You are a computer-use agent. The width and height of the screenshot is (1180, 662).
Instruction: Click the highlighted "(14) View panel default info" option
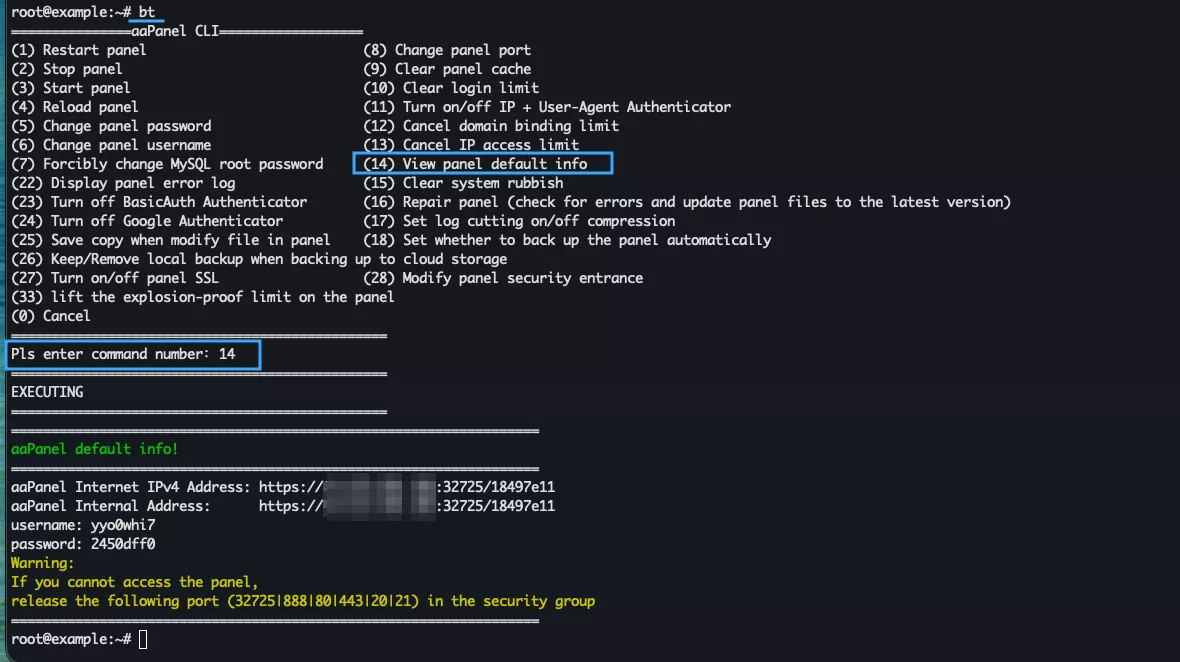coord(483,164)
